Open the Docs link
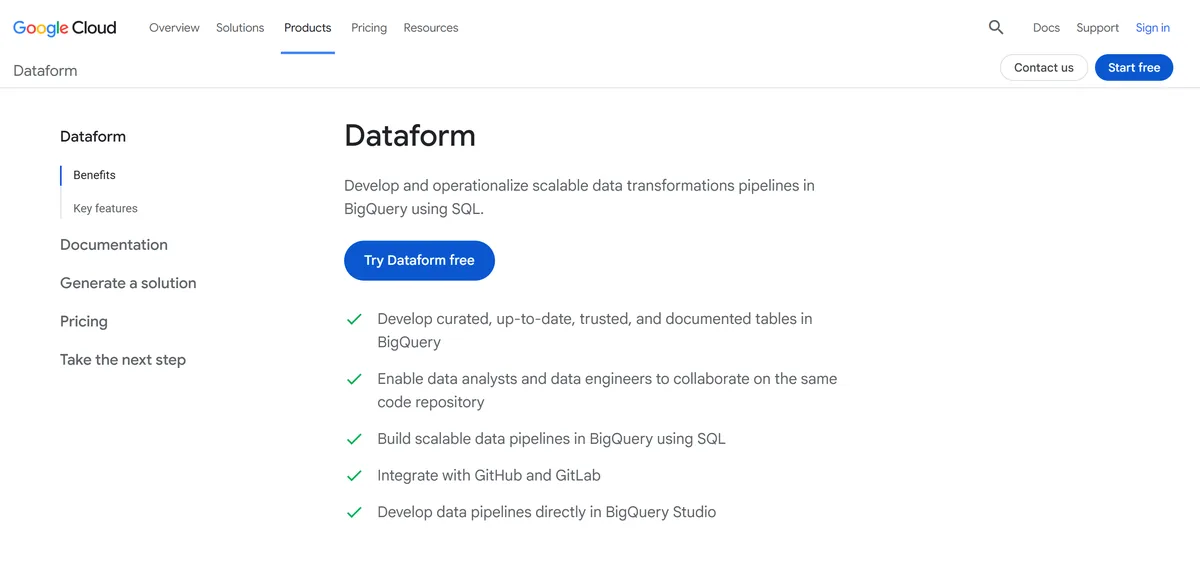Image resolution: width=1200 pixels, height=585 pixels. point(1046,28)
